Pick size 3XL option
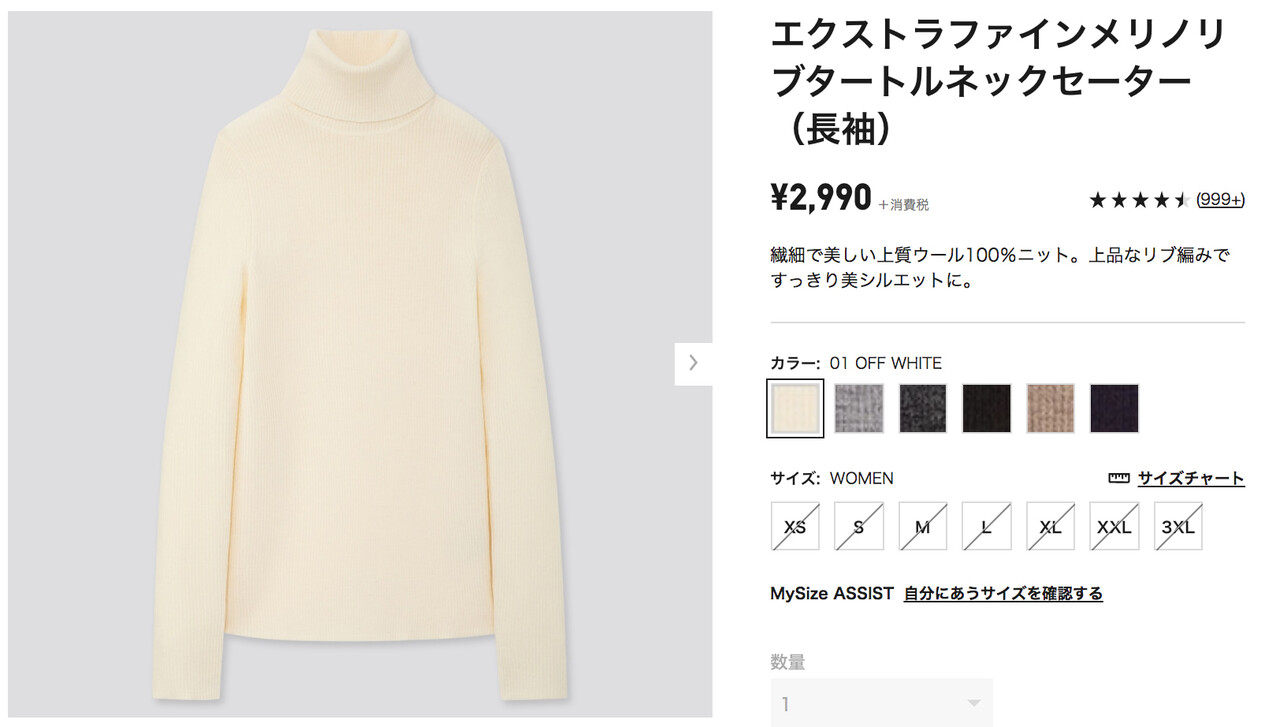 [1179, 526]
